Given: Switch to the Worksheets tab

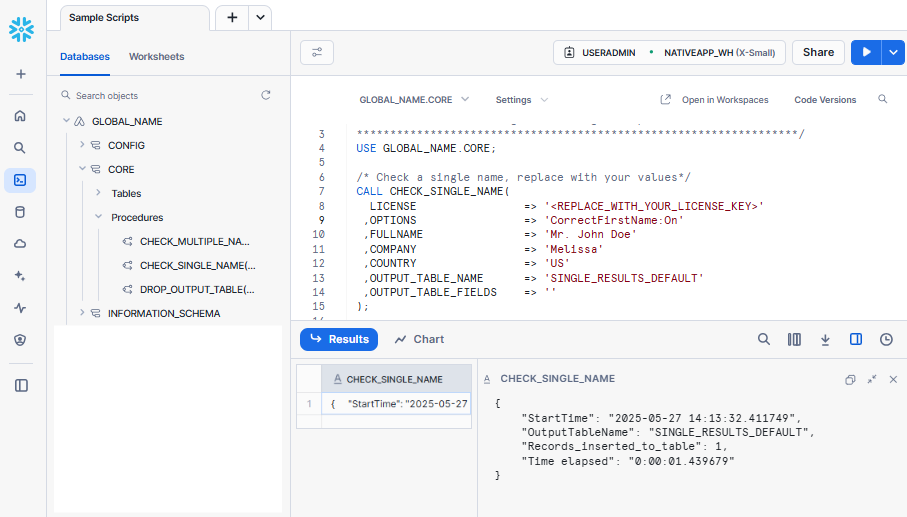Looking at the screenshot, I should coord(156,57).
